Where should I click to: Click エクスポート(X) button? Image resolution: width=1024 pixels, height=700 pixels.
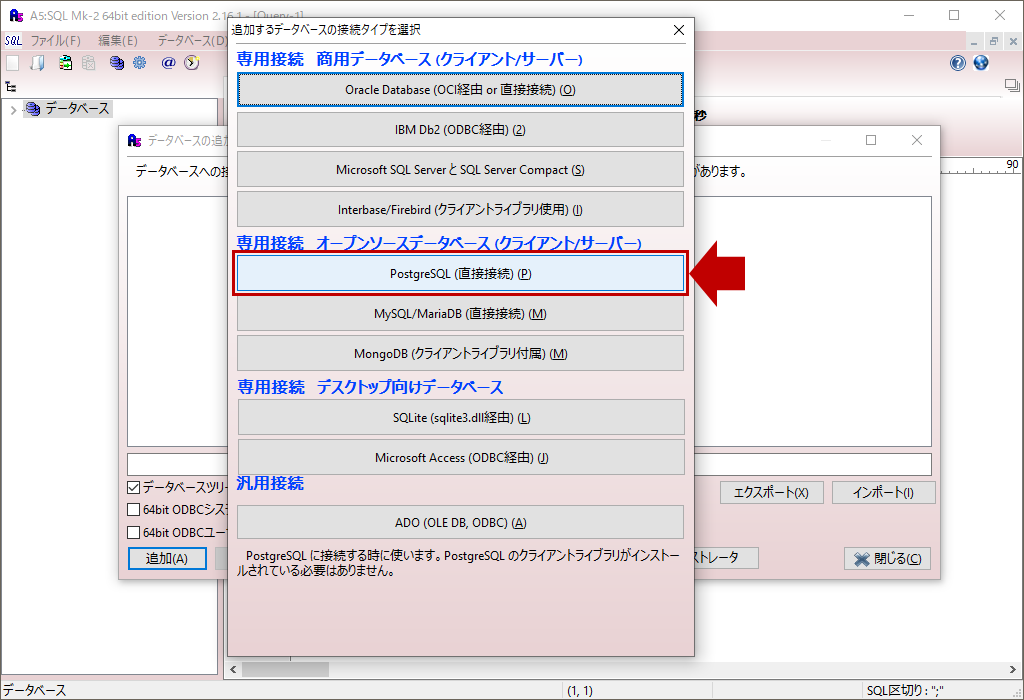coord(771,492)
